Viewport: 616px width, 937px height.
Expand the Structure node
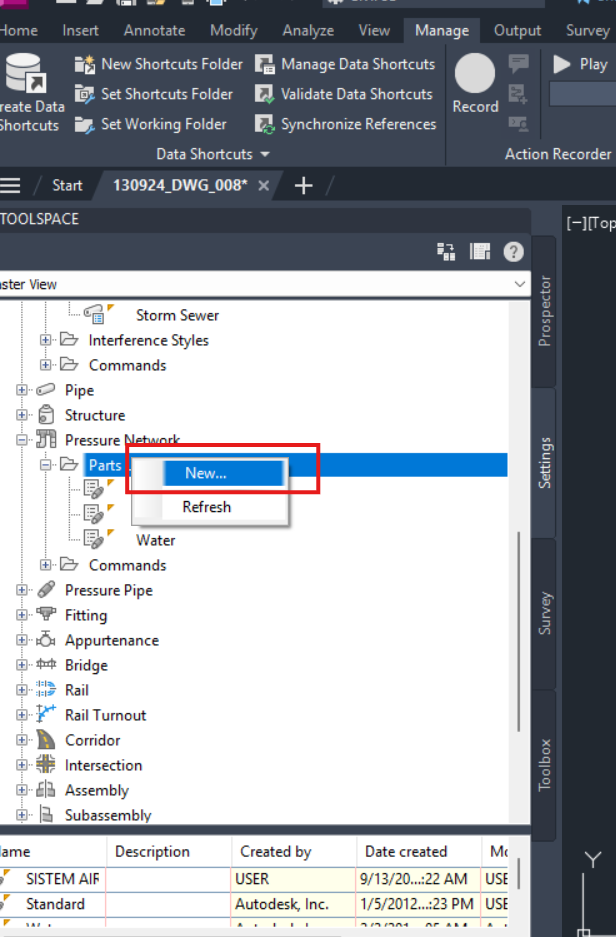coord(22,415)
